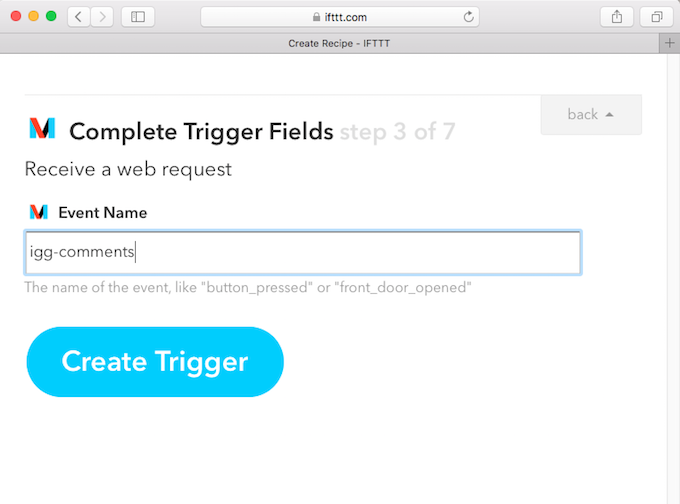Viewport: 680px width, 504px height.
Task: Click the lock icon in address bar
Action: pyautogui.click(x=316, y=17)
